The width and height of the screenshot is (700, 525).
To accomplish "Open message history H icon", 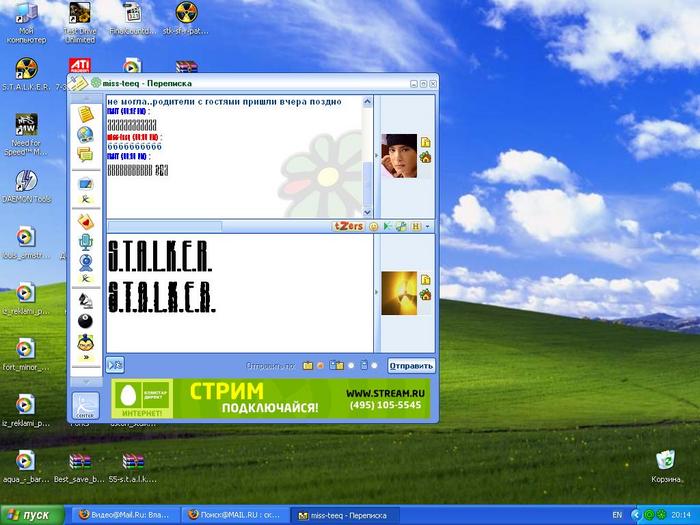I will click(x=416, y=227).
